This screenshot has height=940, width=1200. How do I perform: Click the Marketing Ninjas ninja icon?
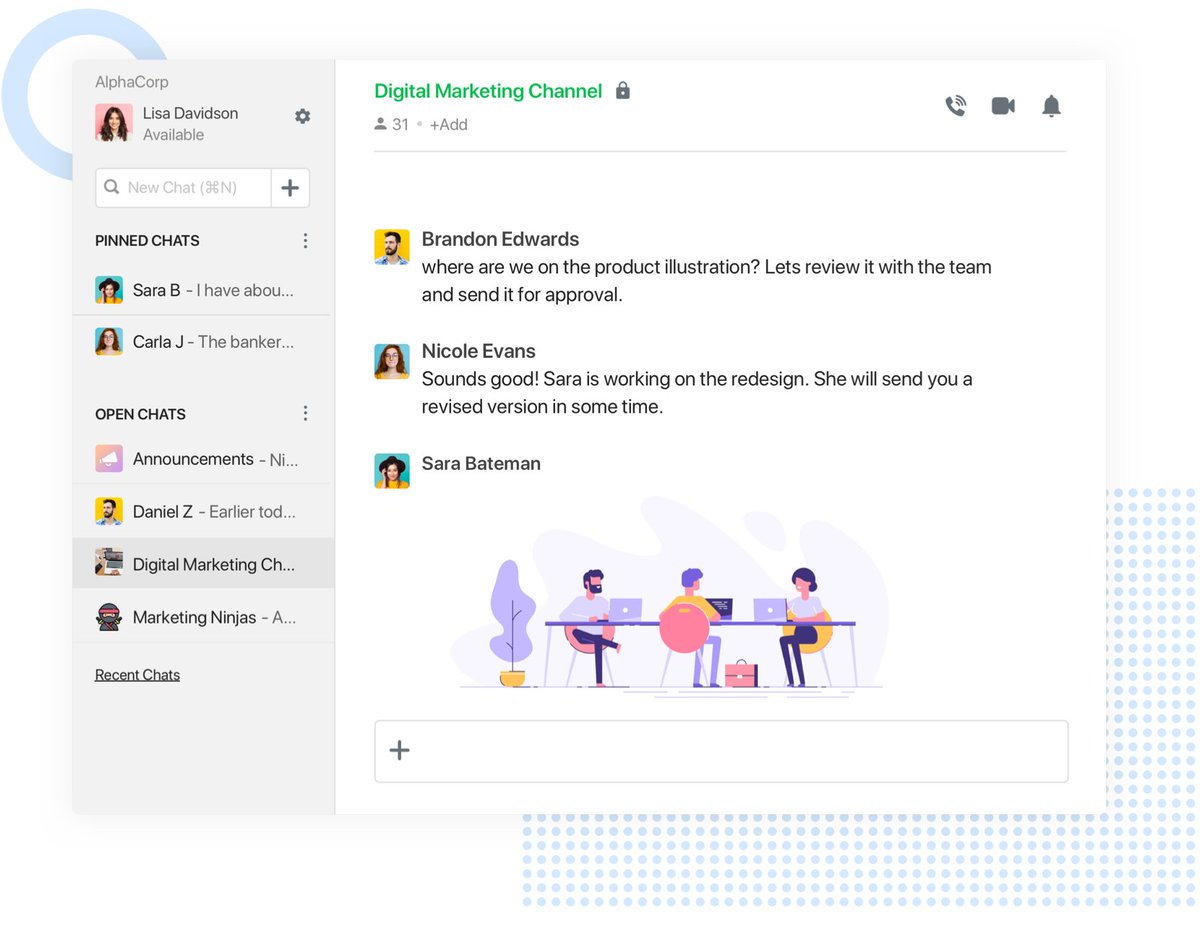tap(109, 617)
